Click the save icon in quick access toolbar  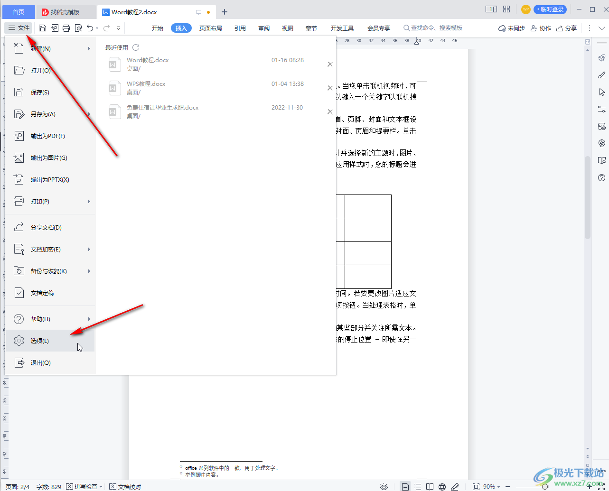coord(43,28)
